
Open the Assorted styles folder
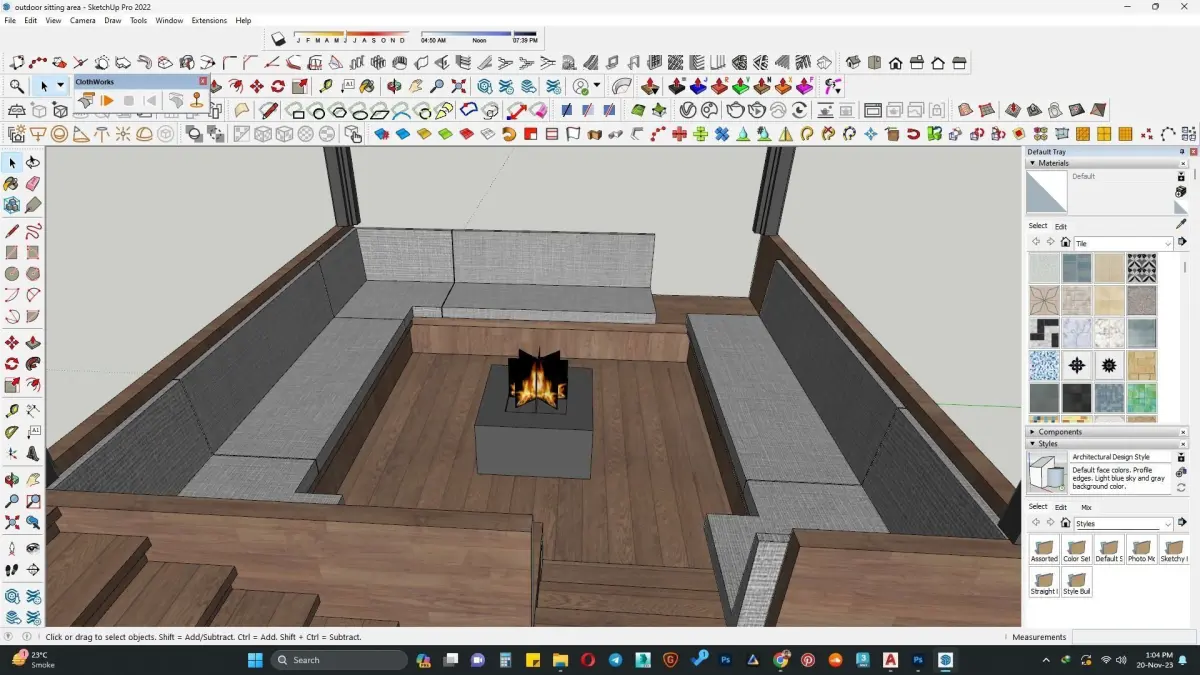tap(1044, 550)
